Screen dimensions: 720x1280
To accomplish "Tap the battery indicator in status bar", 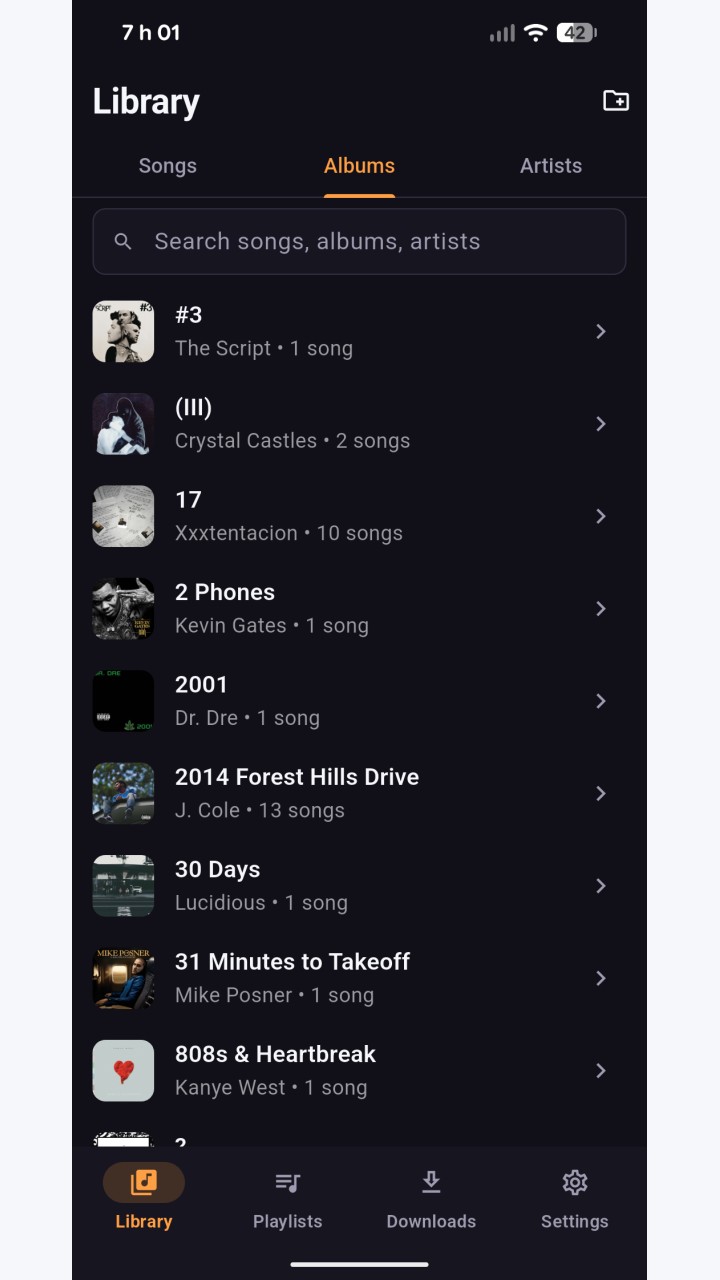I will pyautogui.click(x=576, y=33).
